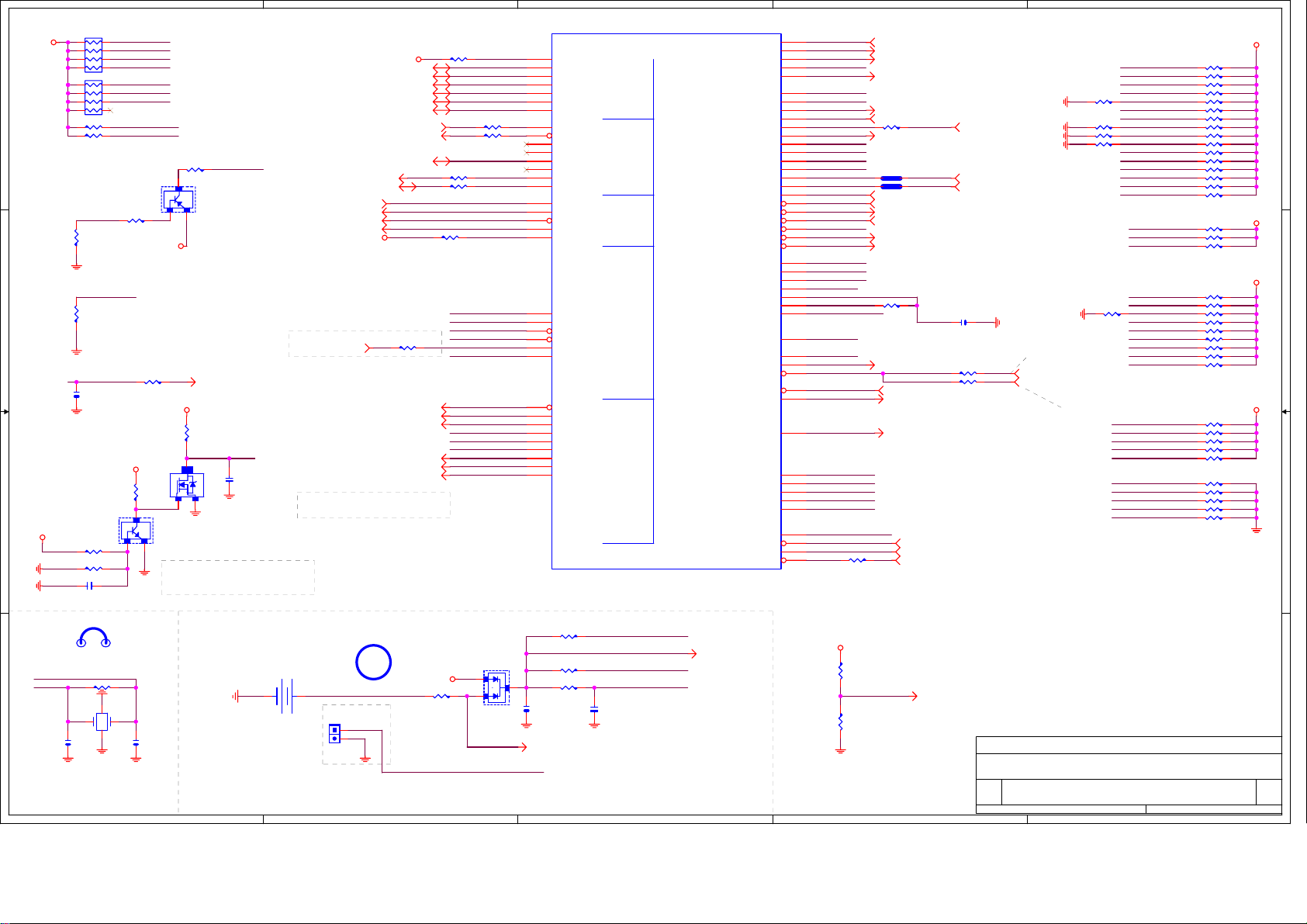Click the two-pin header connector symbol
Viewport: 1307px width, 924px height.
335,733
